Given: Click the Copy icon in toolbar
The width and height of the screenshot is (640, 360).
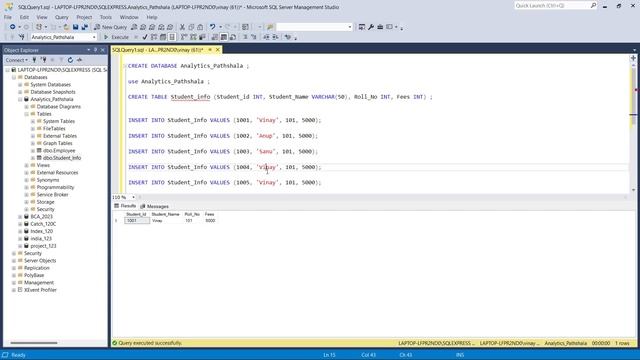Looking at the screenshot, I should 191,27.
